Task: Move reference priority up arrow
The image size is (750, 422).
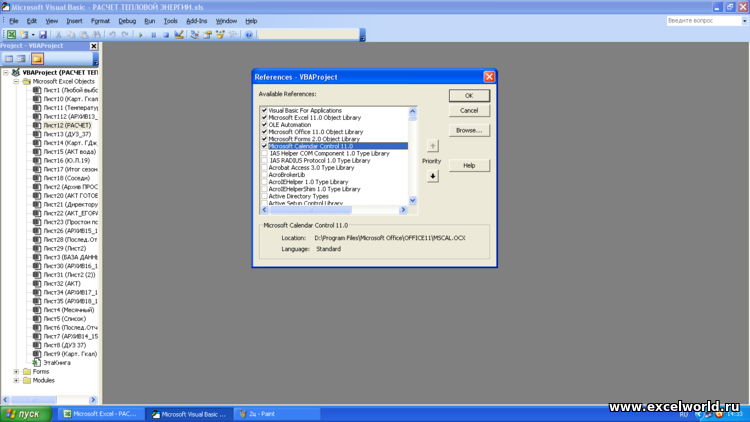Action: [x=432, y=145]
